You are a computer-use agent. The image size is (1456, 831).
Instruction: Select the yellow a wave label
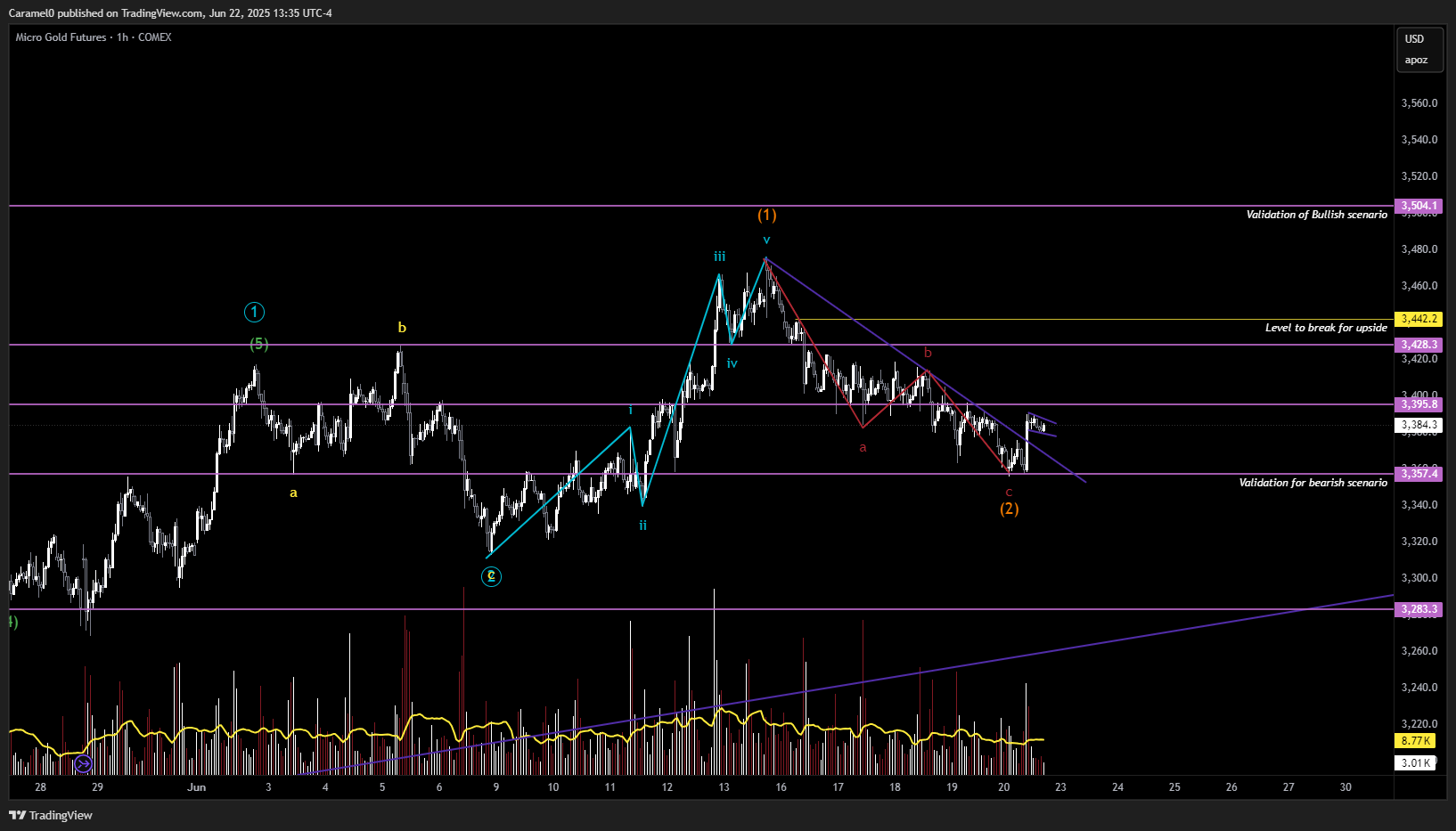[x=293, y=493]
